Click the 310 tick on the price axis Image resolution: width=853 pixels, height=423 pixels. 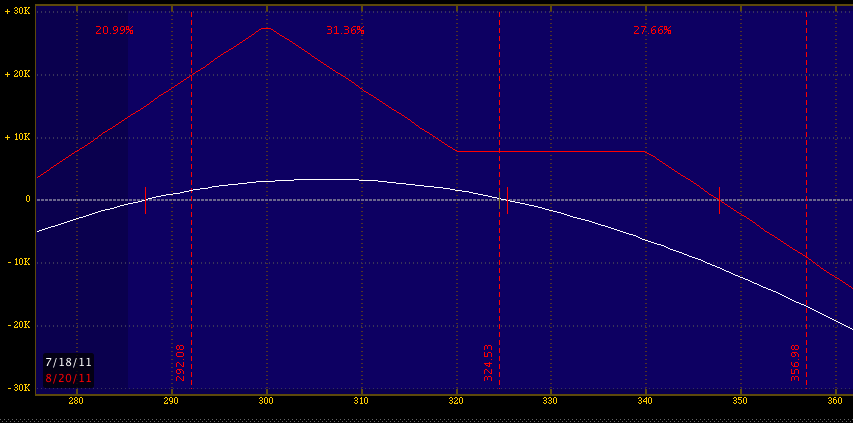point(360,401)
